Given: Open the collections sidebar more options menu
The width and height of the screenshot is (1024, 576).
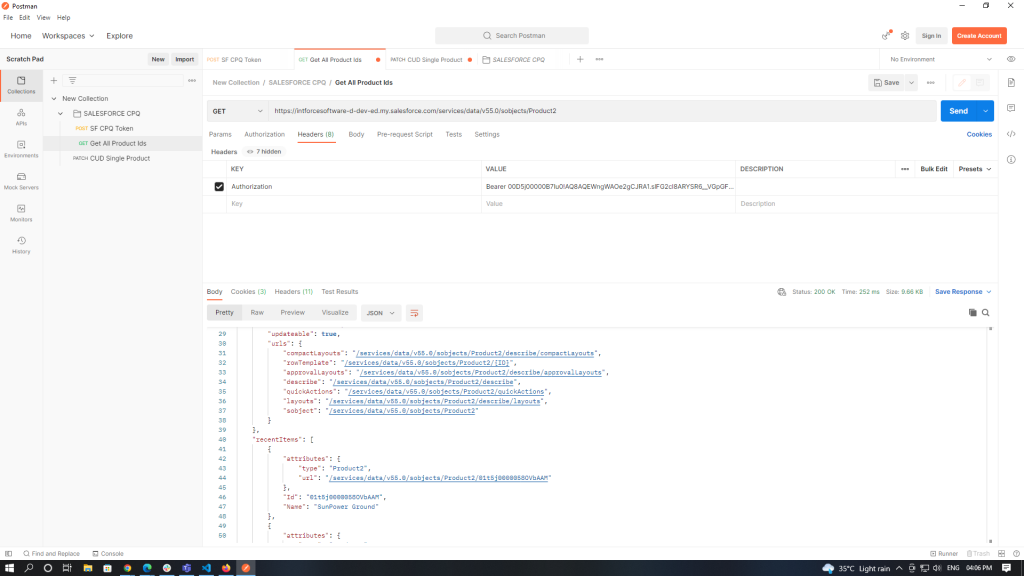Looking at the screenshot, I should click(x=192, y=80).
